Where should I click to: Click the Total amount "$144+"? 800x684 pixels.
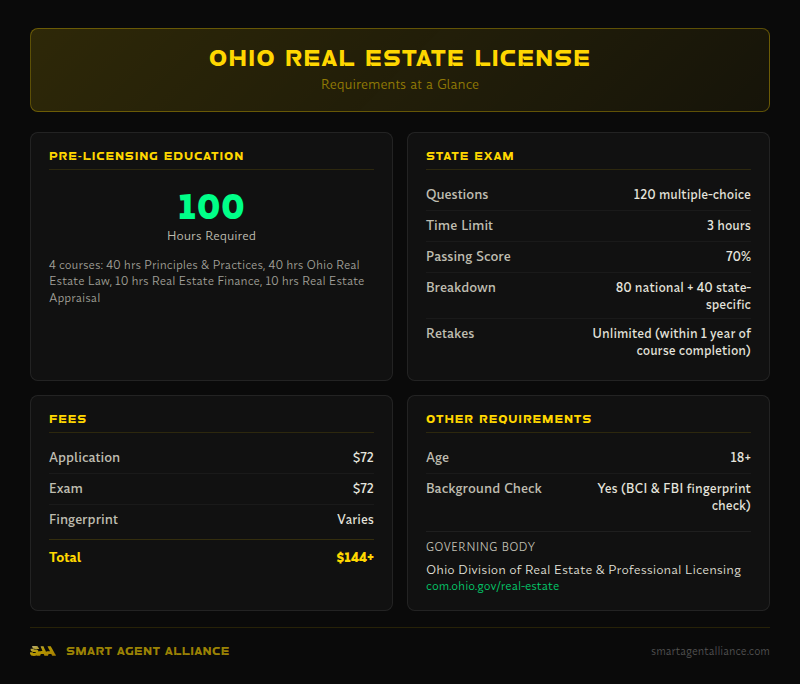pyautogui.click(x=354, y=557)
